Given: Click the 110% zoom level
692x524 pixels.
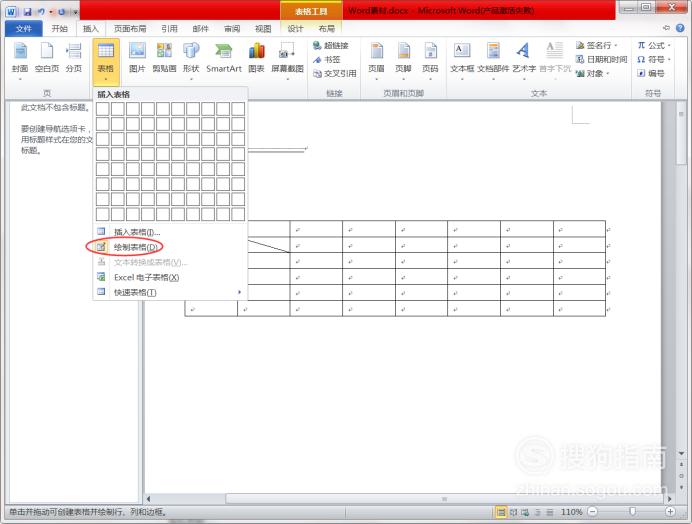Looking at the screenshot, I should (x=572, y=512).
